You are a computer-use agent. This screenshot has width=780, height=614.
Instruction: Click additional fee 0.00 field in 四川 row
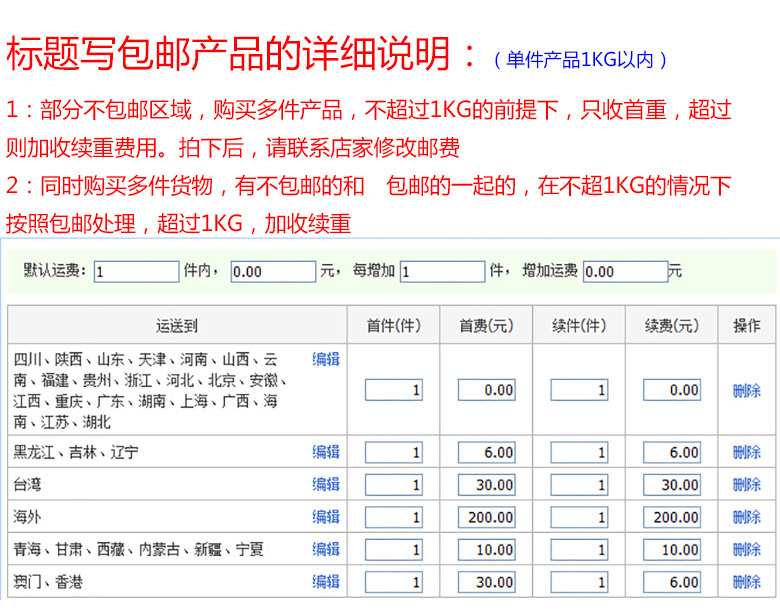[x=672, y=390]
